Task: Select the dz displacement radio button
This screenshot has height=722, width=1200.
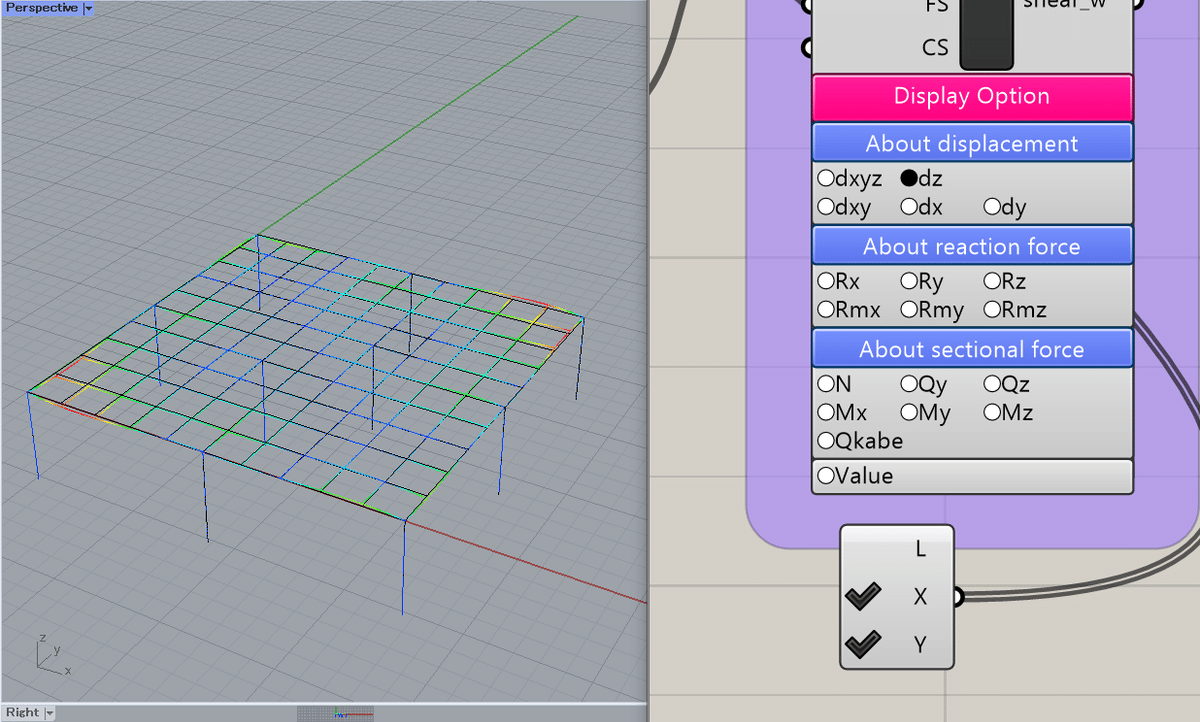Action: (909, 179)
